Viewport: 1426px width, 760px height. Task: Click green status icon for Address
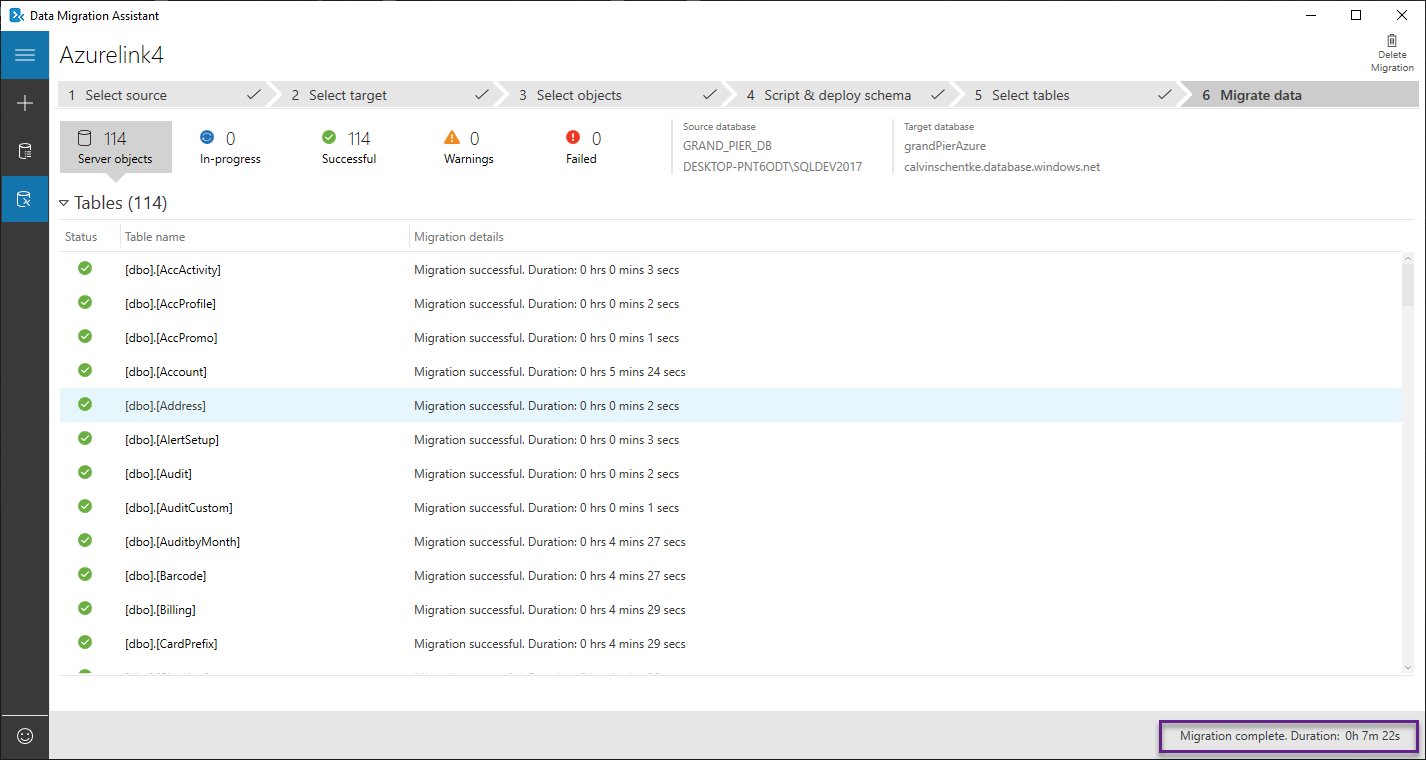click(x=85, y=404)
